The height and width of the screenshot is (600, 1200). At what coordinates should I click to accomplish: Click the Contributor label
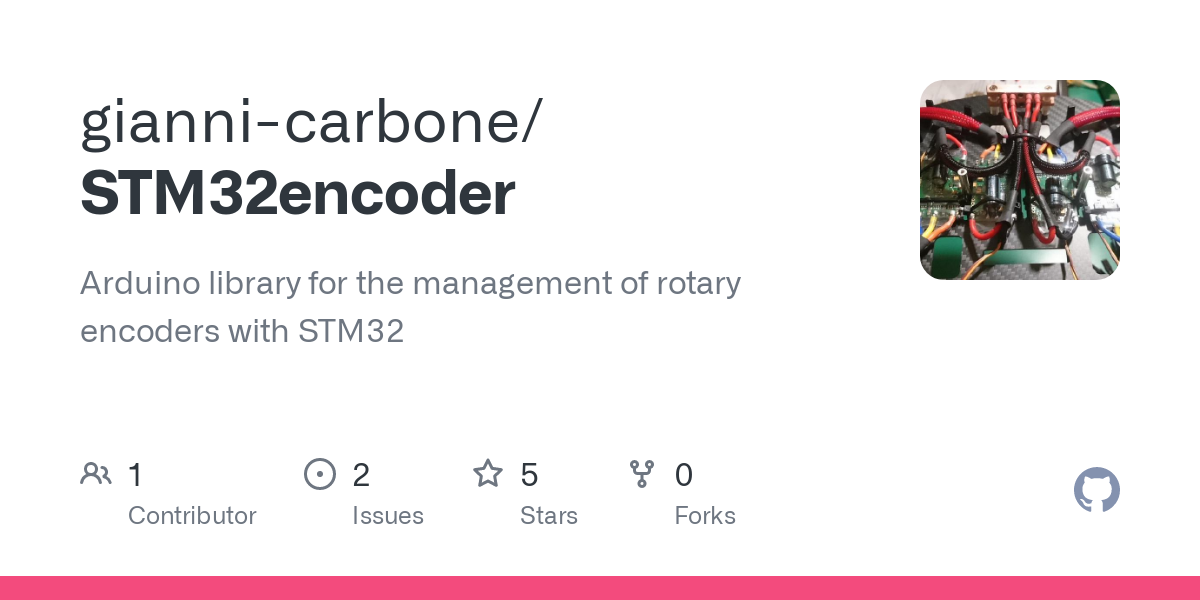coord(192,516)
